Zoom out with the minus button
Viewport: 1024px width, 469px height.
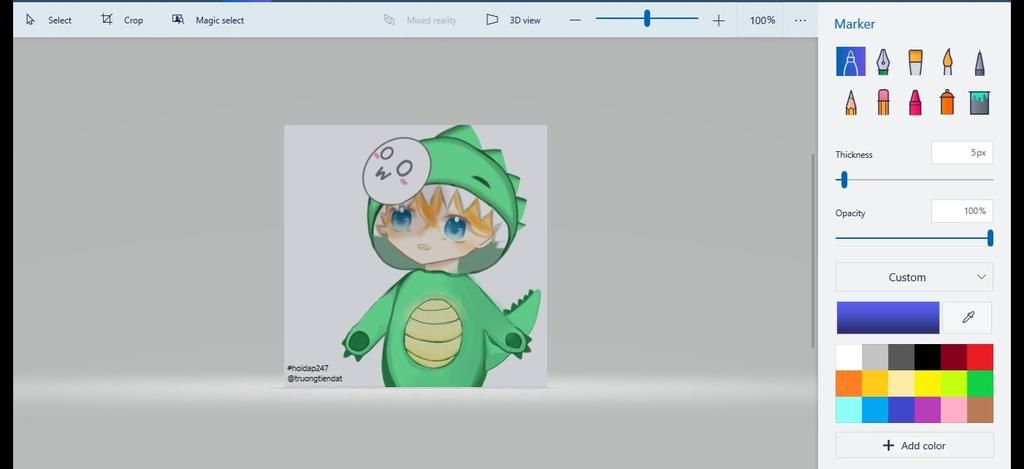(575, 20)
